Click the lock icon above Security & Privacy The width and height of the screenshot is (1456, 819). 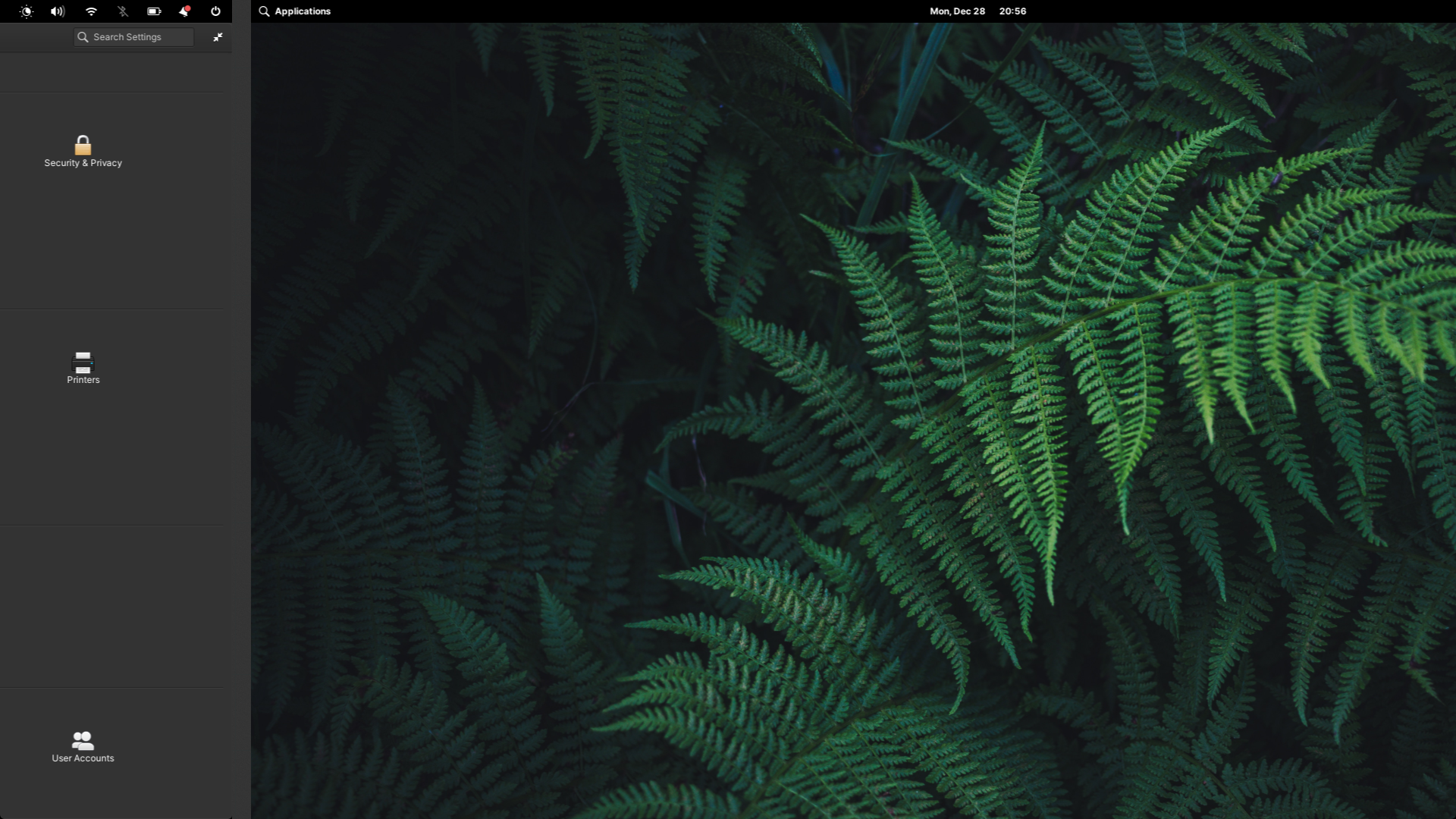click(83, 146)
